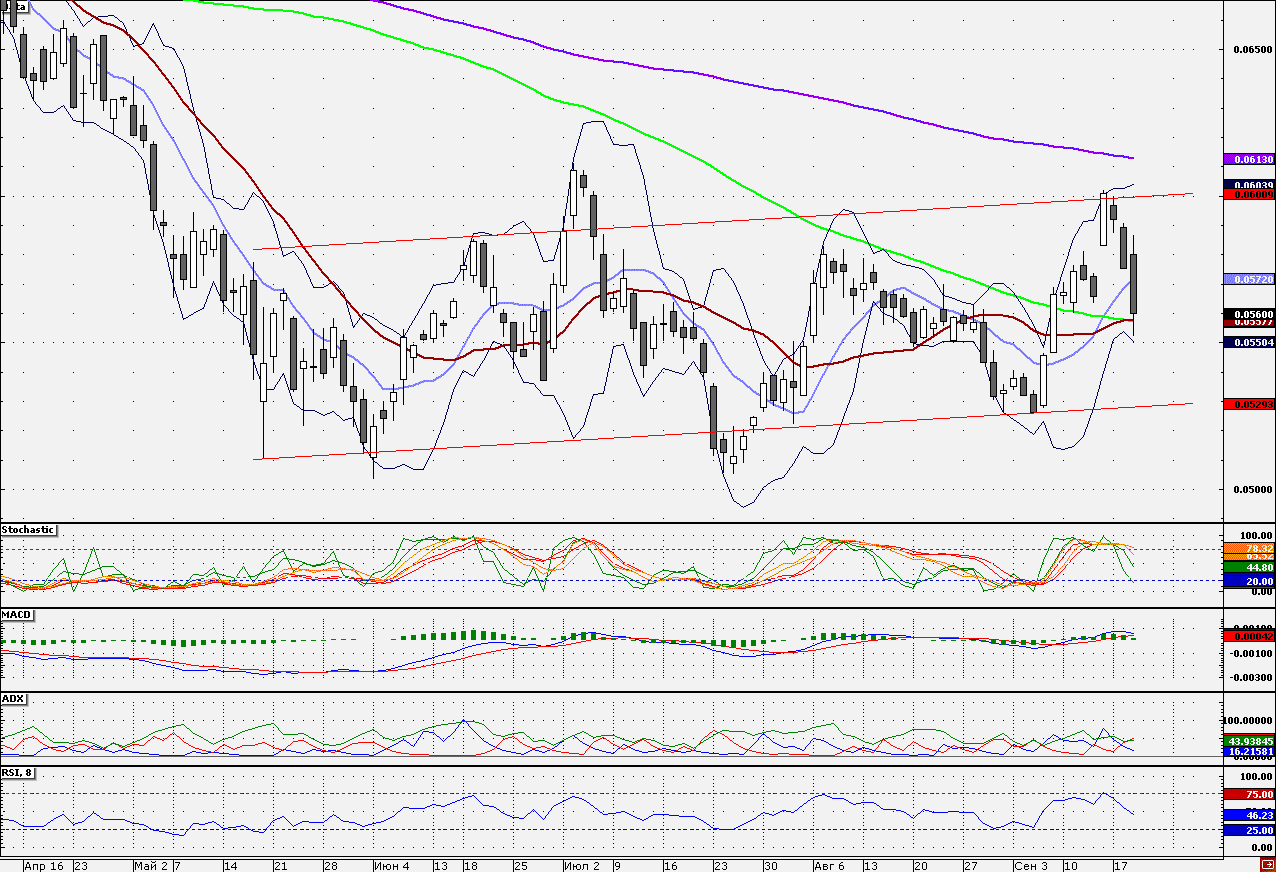Screen dimensions: 1276x872
Task: Click the light blue 0.05720 price tag
Action: pos(1248,279)
